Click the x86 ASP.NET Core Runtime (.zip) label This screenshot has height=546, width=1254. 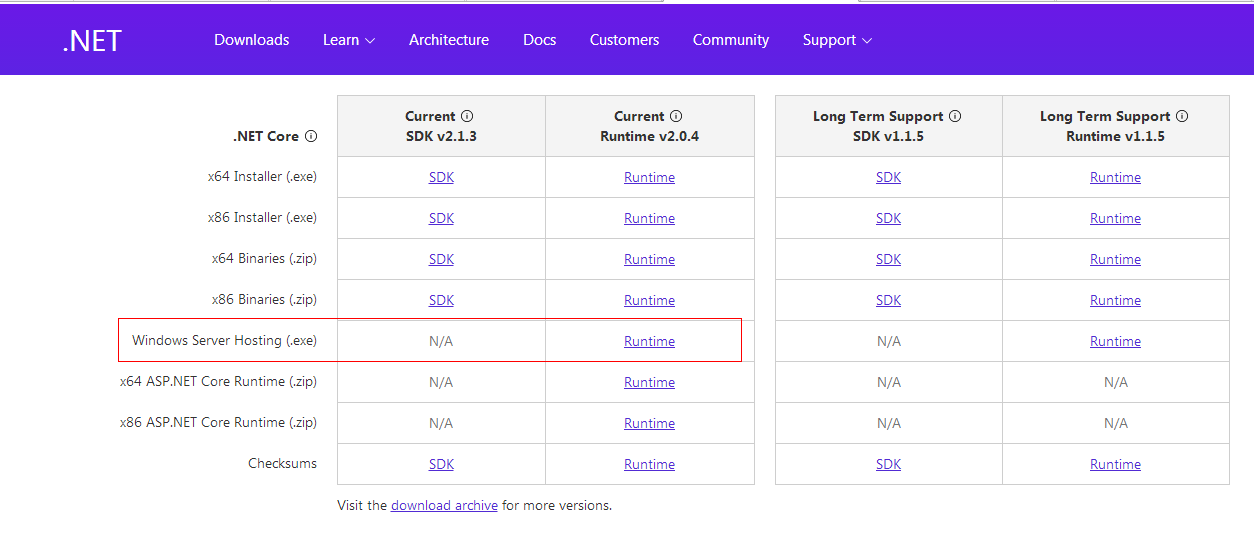tap(218, 422)
